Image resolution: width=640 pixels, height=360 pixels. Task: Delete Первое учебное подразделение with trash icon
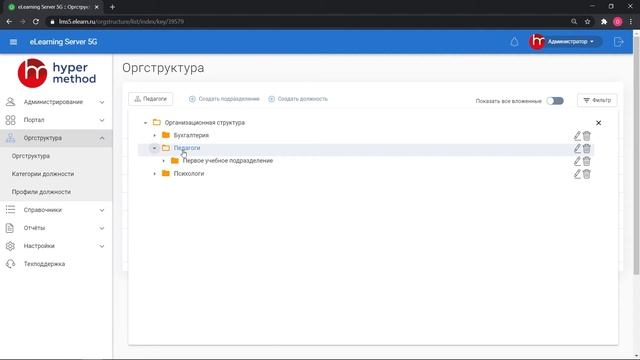pyautogui.click(x=587, y=161)
